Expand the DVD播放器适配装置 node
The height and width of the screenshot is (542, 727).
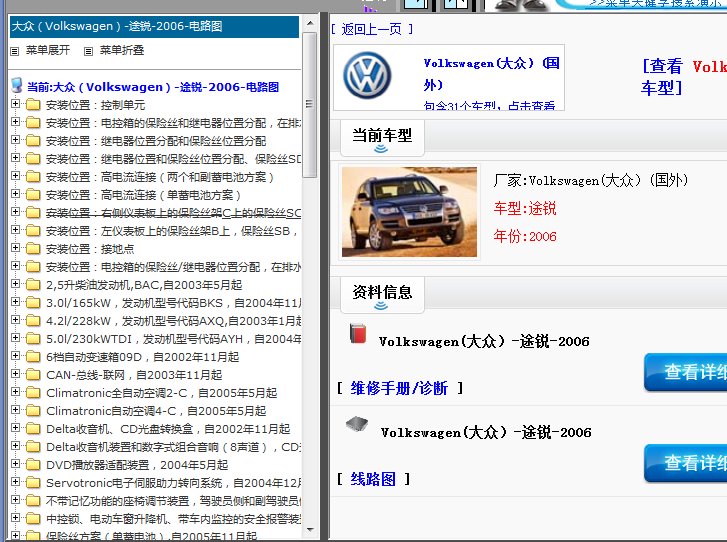(x=15, y=464)
